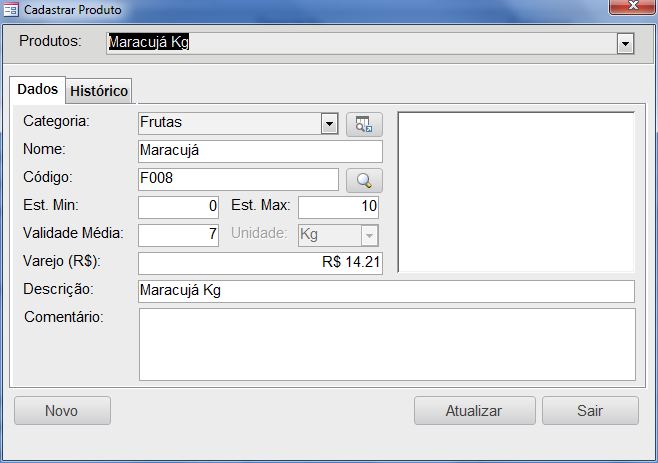Click into the Validade Média field

pos(178,235)
